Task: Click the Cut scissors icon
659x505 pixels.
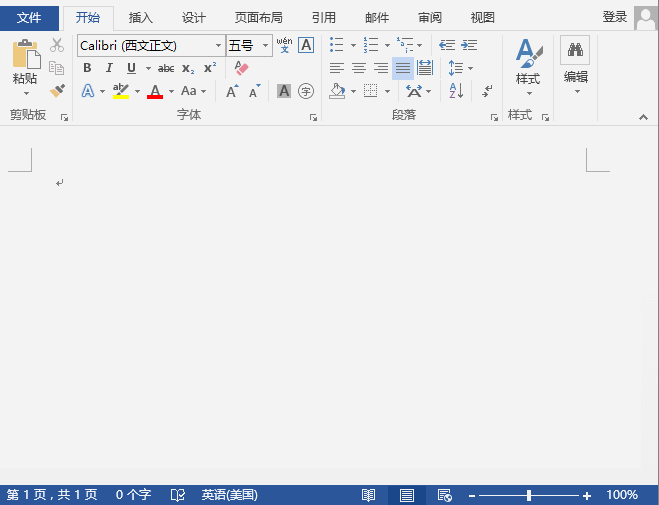Action: pos(57,45)
